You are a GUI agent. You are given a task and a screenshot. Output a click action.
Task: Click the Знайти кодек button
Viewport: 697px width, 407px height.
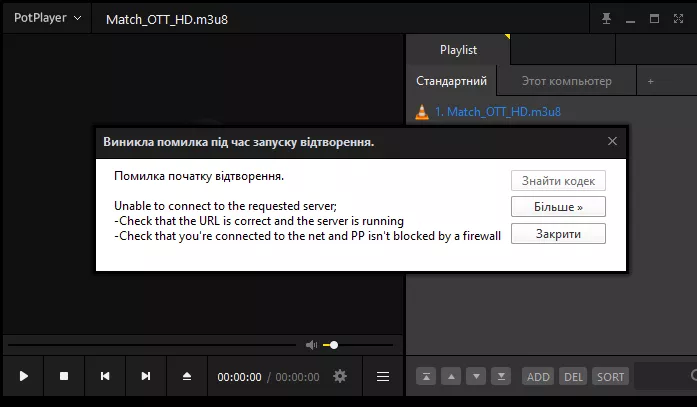click(558, 181)
